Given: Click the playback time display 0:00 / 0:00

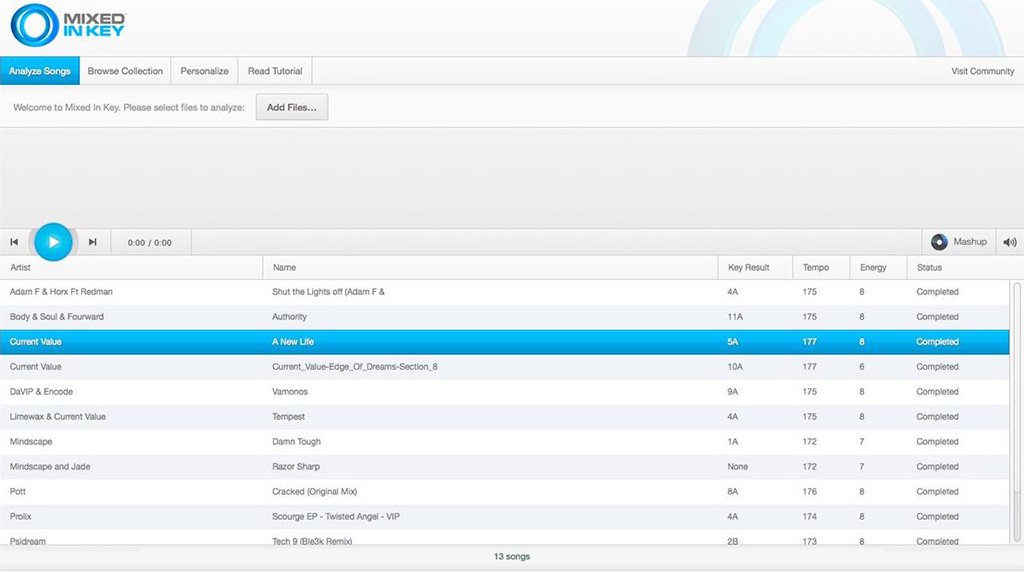Looking at the screenshot, I should [x=150, y=242].
